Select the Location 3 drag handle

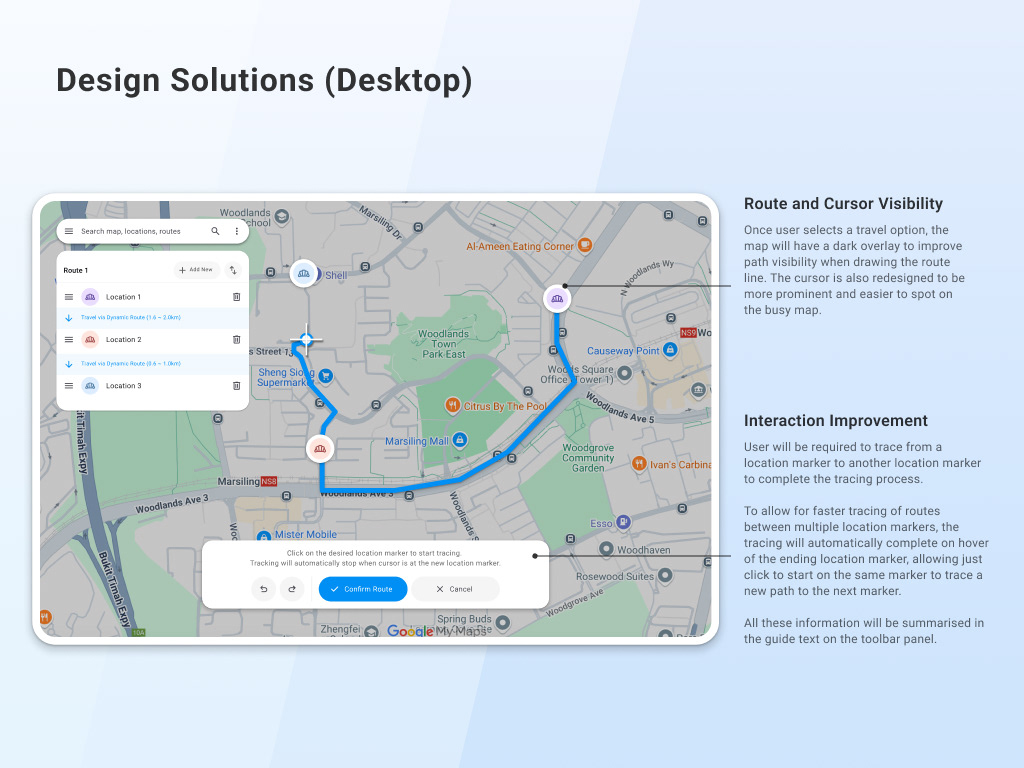[x=69, y=386]
